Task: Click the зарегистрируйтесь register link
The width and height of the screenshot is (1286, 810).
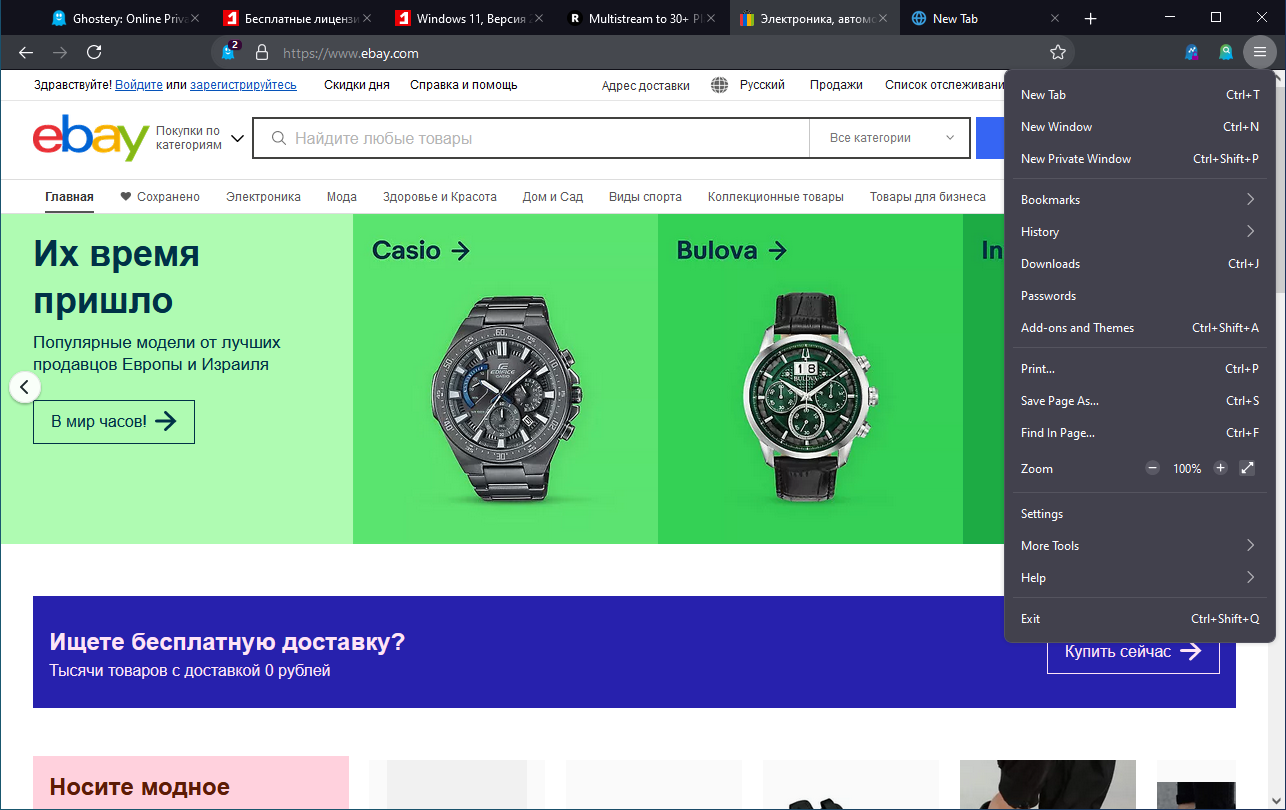Action: point(243,85)
